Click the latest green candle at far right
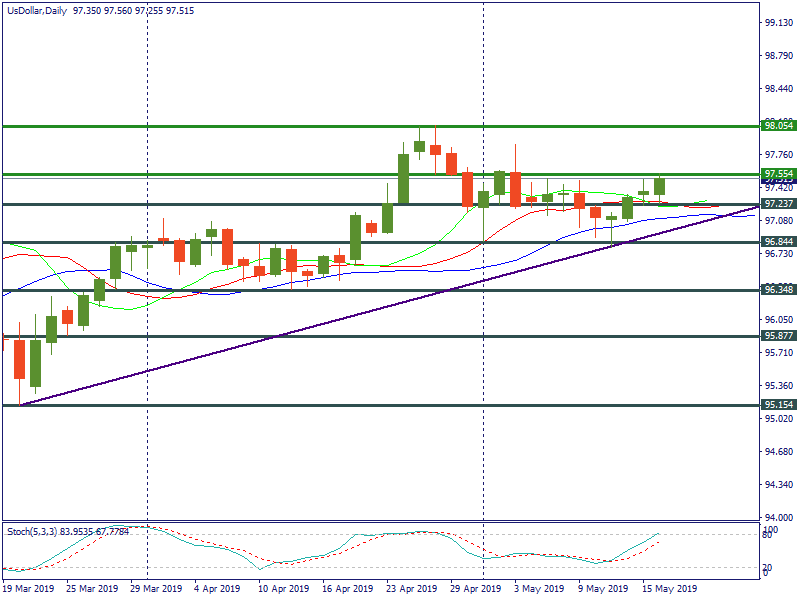 (659, 186)
